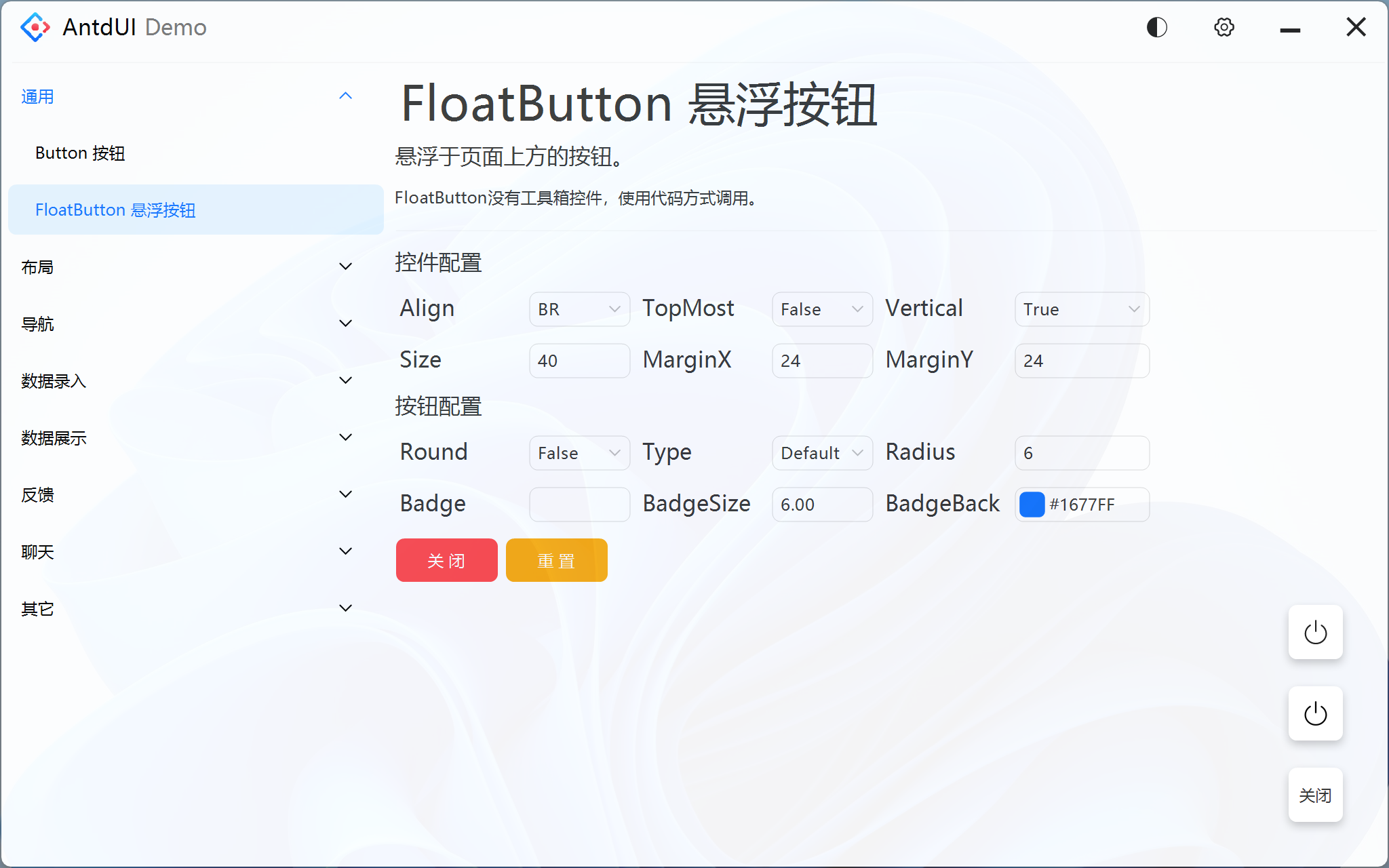Open the TopMost dropdown
The height and width of the screenshot is (868, 1389).
822,309
